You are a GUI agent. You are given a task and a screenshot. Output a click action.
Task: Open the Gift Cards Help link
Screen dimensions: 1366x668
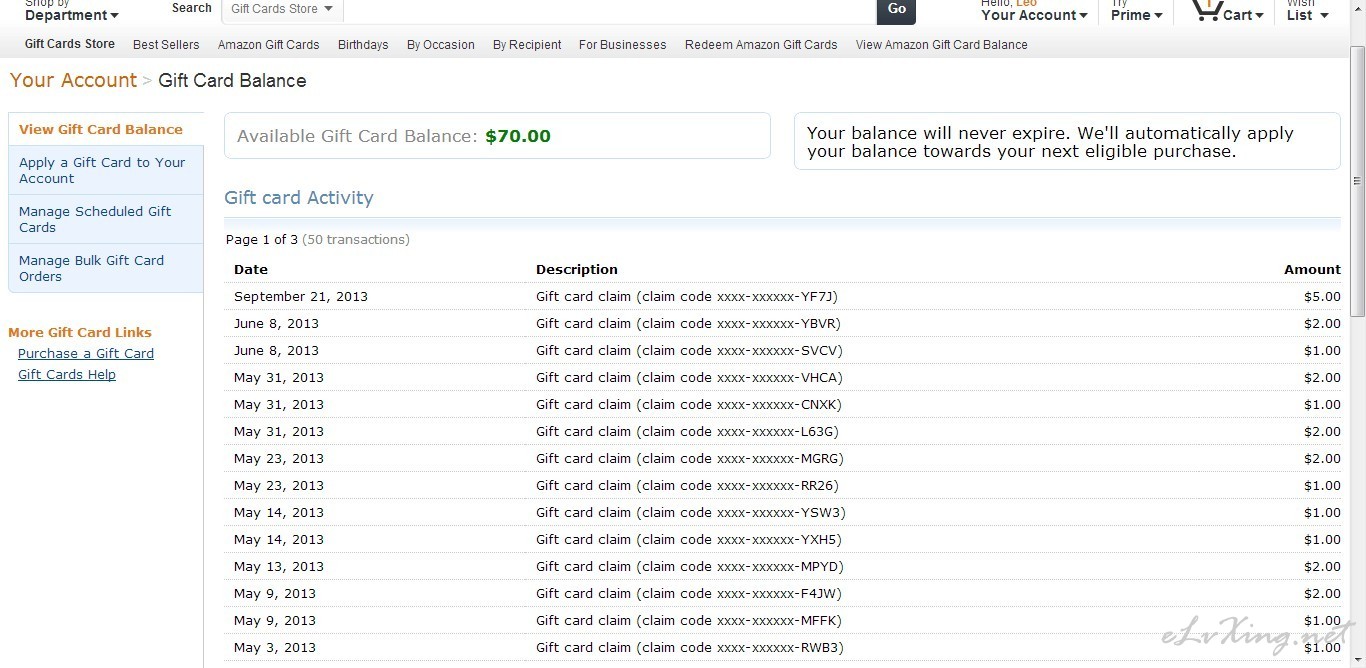pyautogui.click(x=67, y=374)
